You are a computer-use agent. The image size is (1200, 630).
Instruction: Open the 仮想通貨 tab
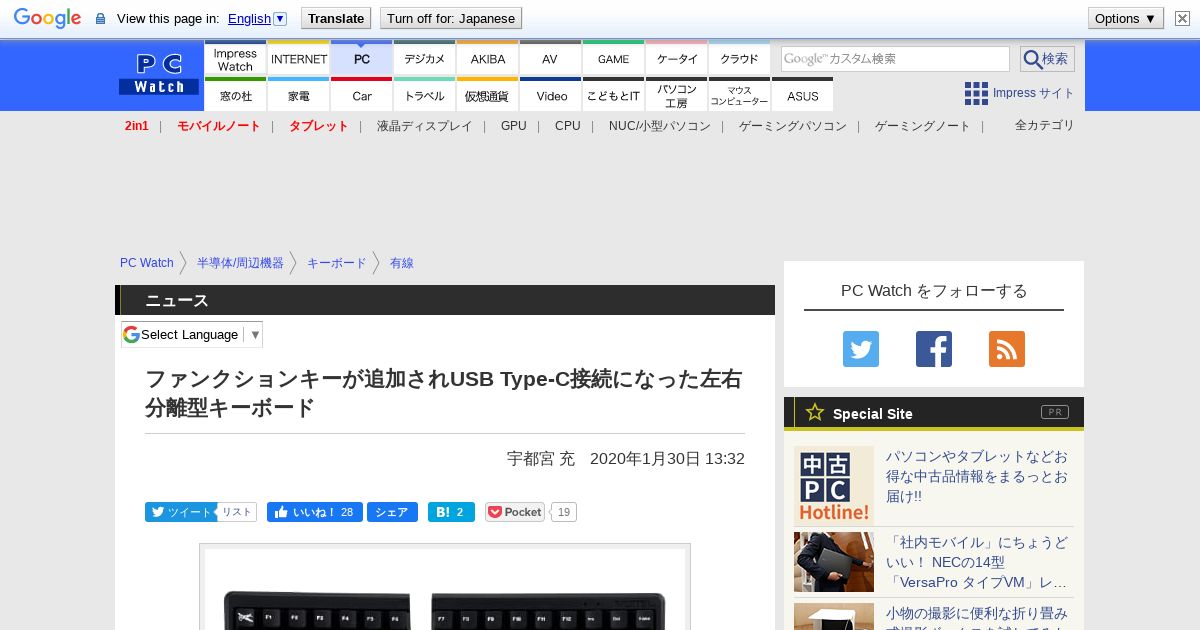pyautogui.click(x=488, y=95)
